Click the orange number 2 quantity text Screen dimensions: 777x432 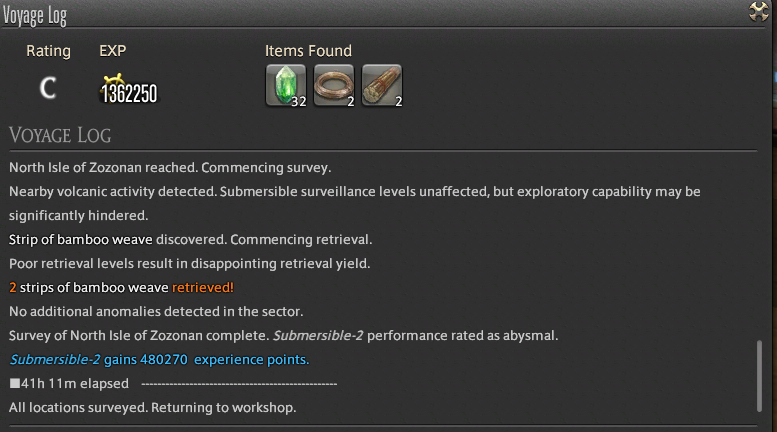click(x=13, y=288)
